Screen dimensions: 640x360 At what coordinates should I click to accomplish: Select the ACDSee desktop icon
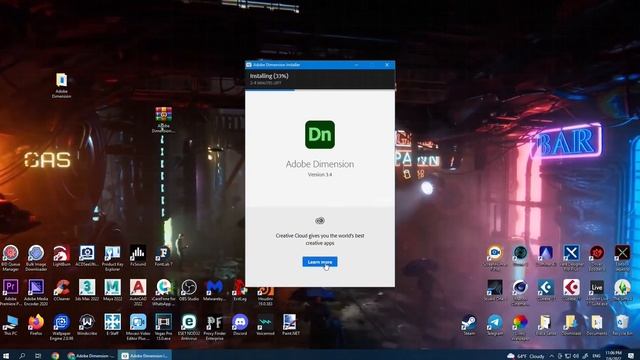coord(87,256)
